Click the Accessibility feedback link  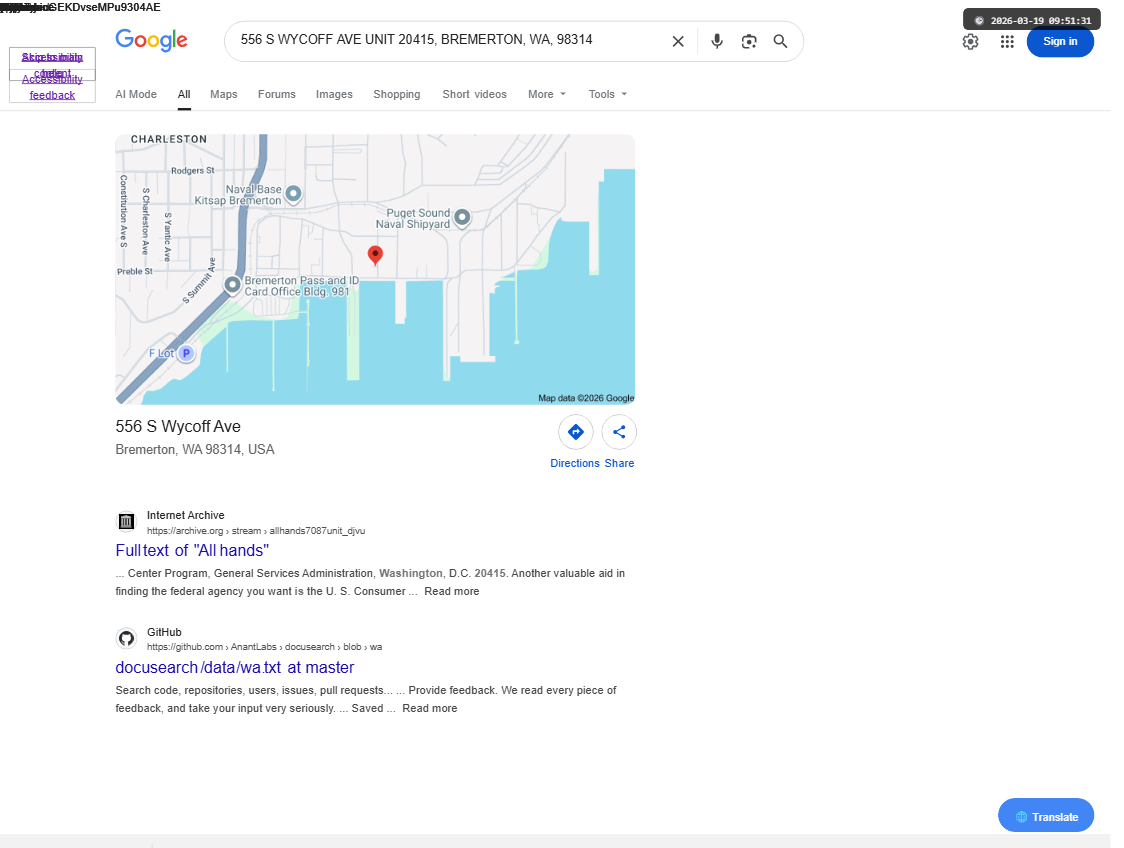(52, 87)
